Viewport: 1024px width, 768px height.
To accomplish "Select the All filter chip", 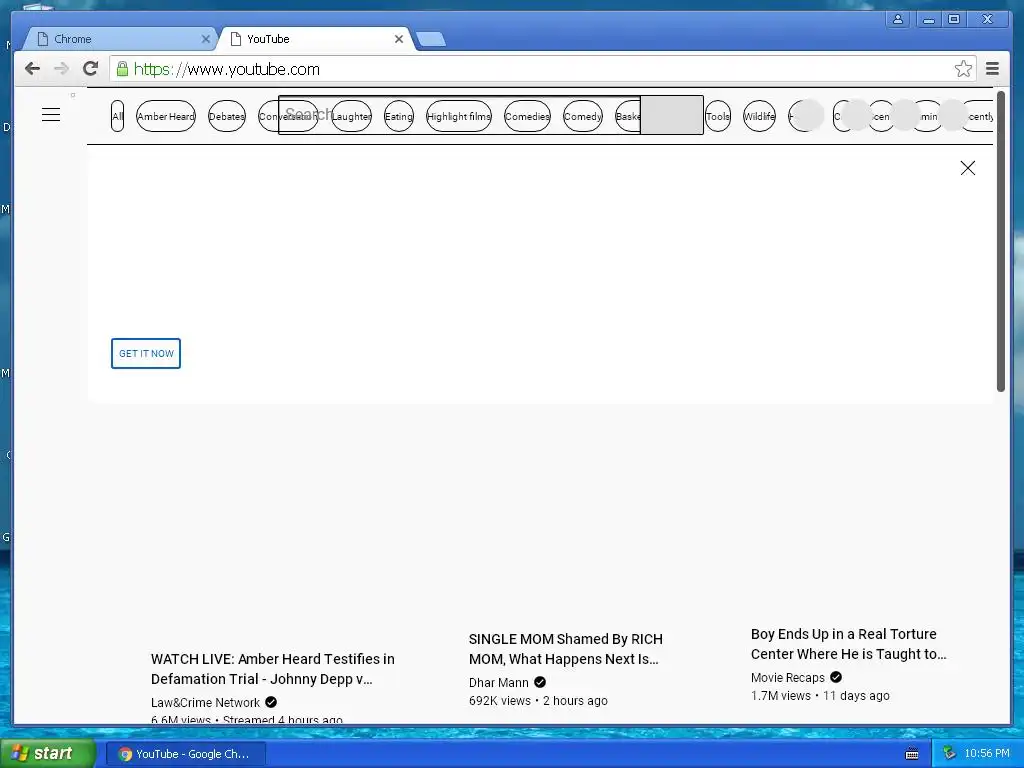I will tap(118, 116).
